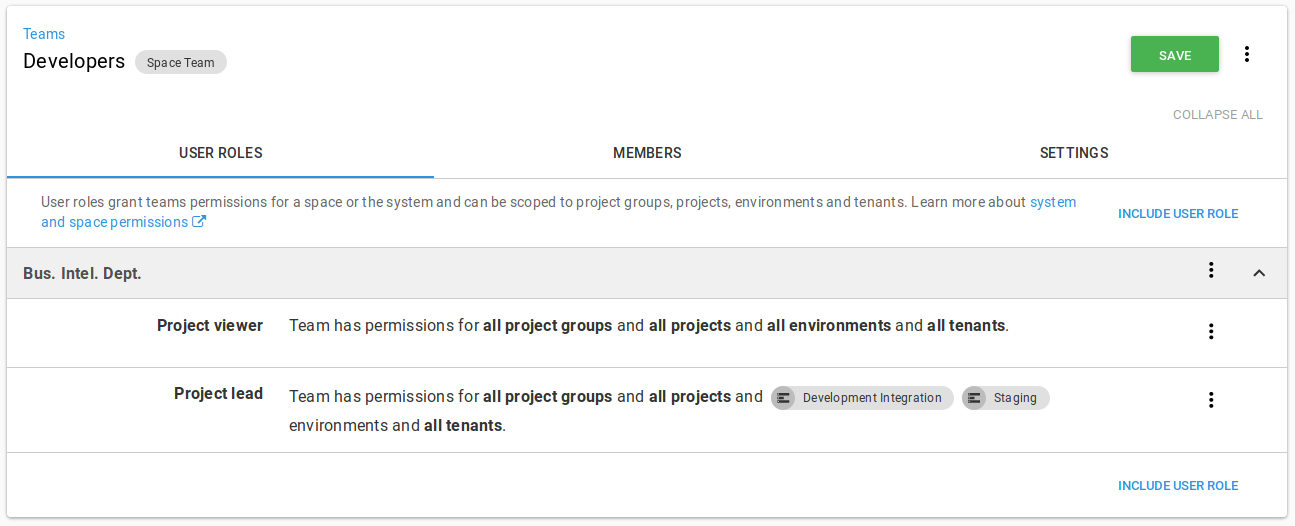Open the Settings tab
Viewport: 1295px width, 526px height.
coord(1073,153)
